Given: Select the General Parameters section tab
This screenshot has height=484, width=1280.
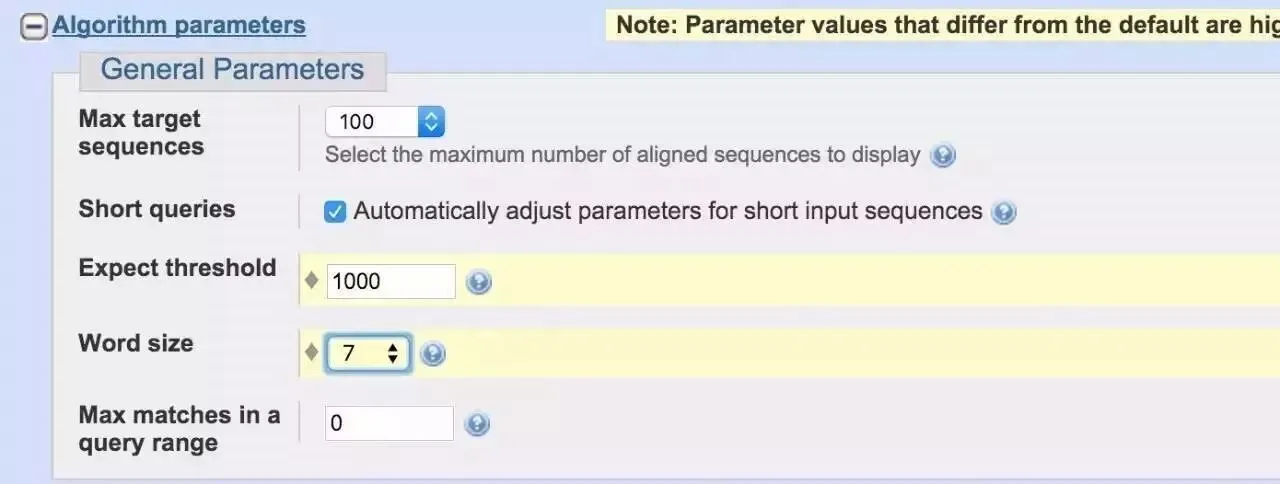Looking at the screenshot, I should [x=232, y=70].
